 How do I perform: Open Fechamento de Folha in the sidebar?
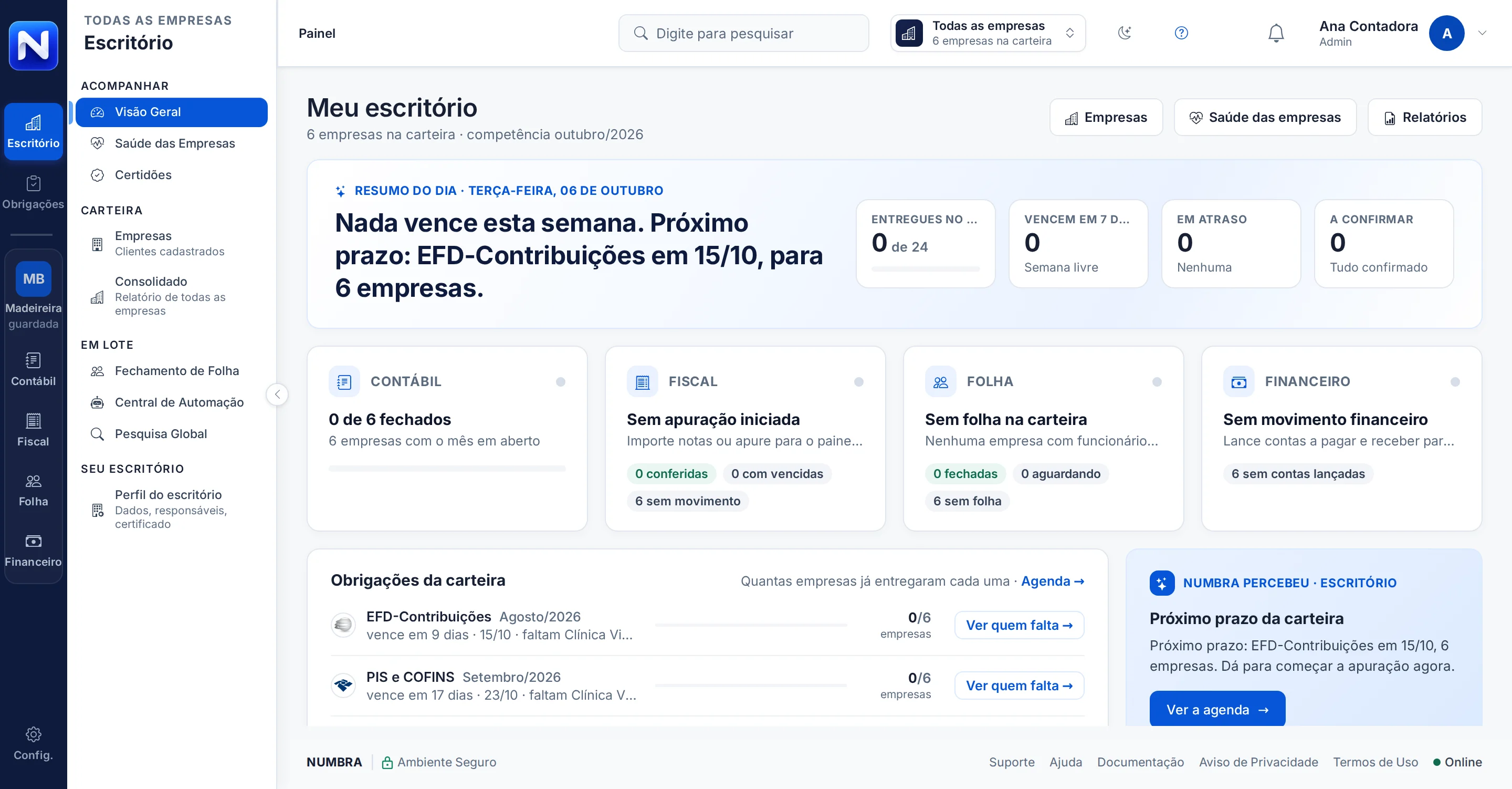pos(171,371)
